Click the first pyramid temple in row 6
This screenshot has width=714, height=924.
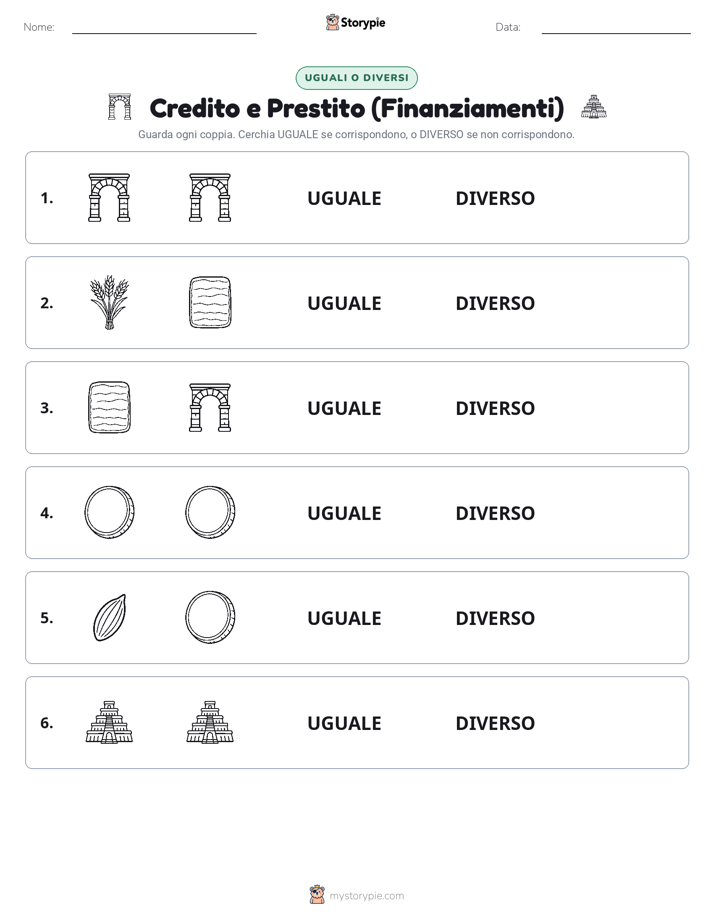point(109,722)
